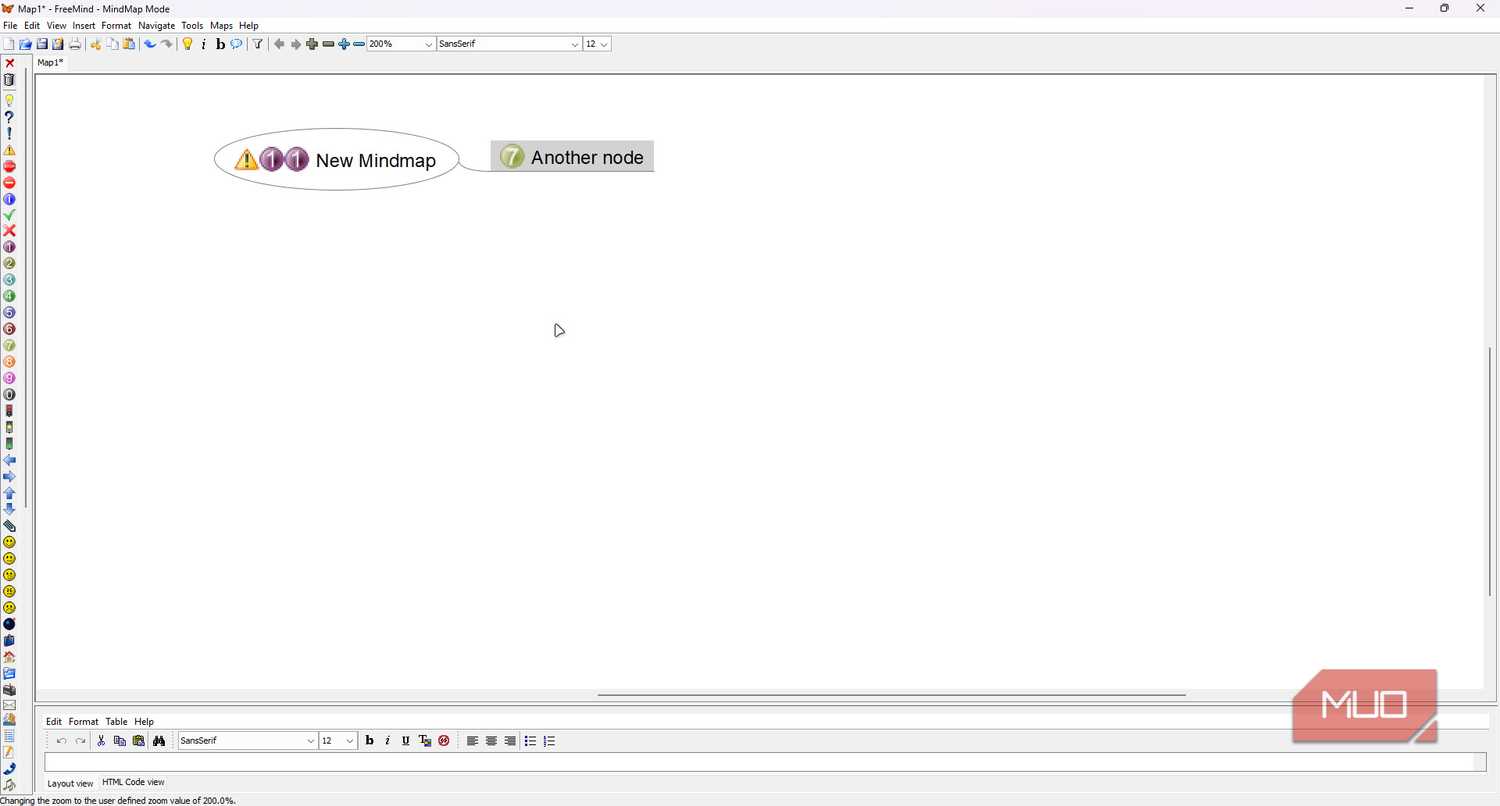Image resolution: width=1500 pixels, height=806 pixels.
Task: Save the map with the floppy disk icon
Action: [x=42, y=44]
